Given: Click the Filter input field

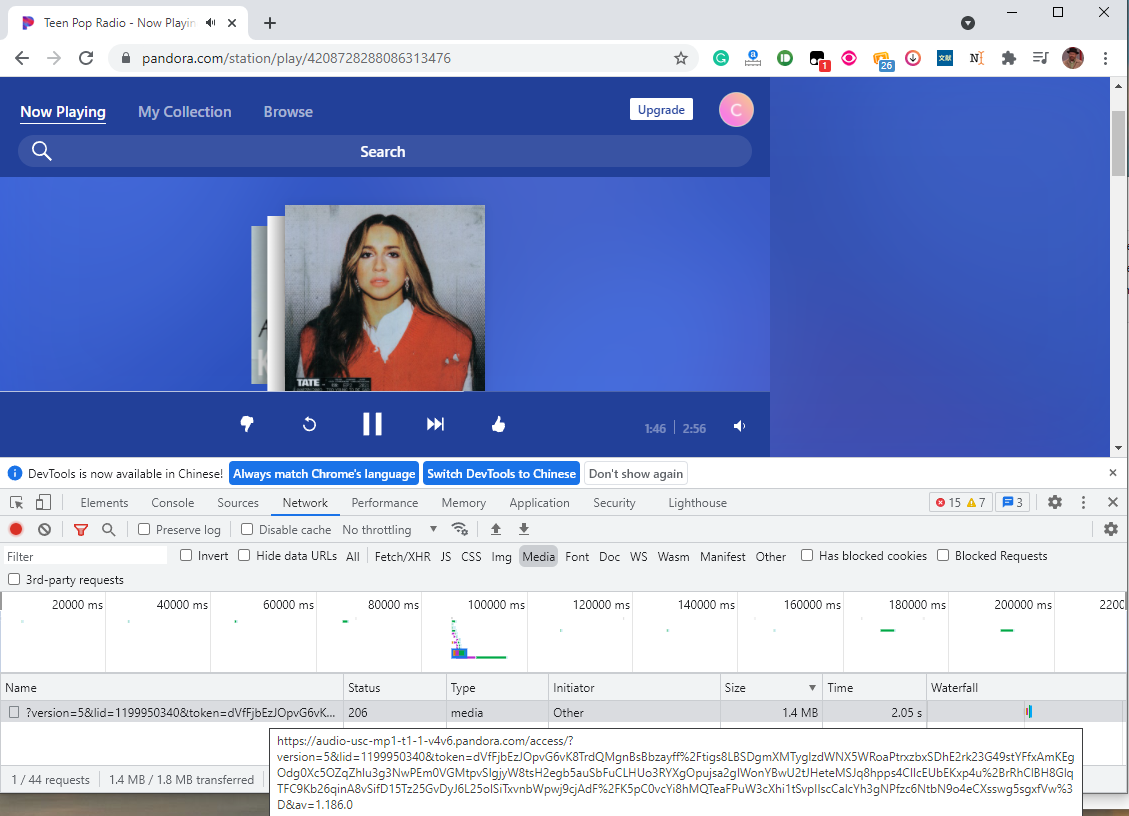Looking at the screenshot, I should (85, 556).
